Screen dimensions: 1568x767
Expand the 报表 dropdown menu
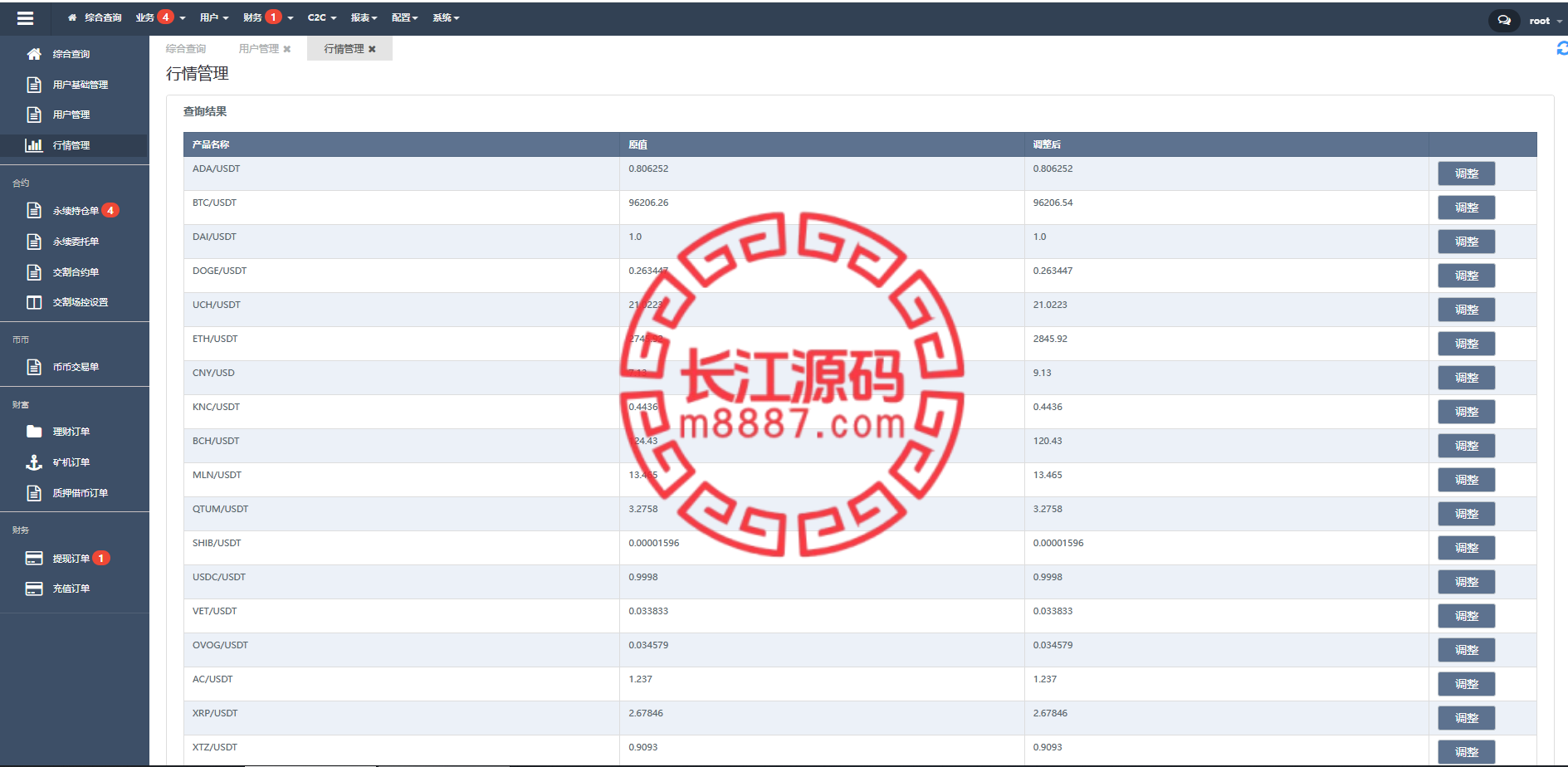tap(364, 17)
